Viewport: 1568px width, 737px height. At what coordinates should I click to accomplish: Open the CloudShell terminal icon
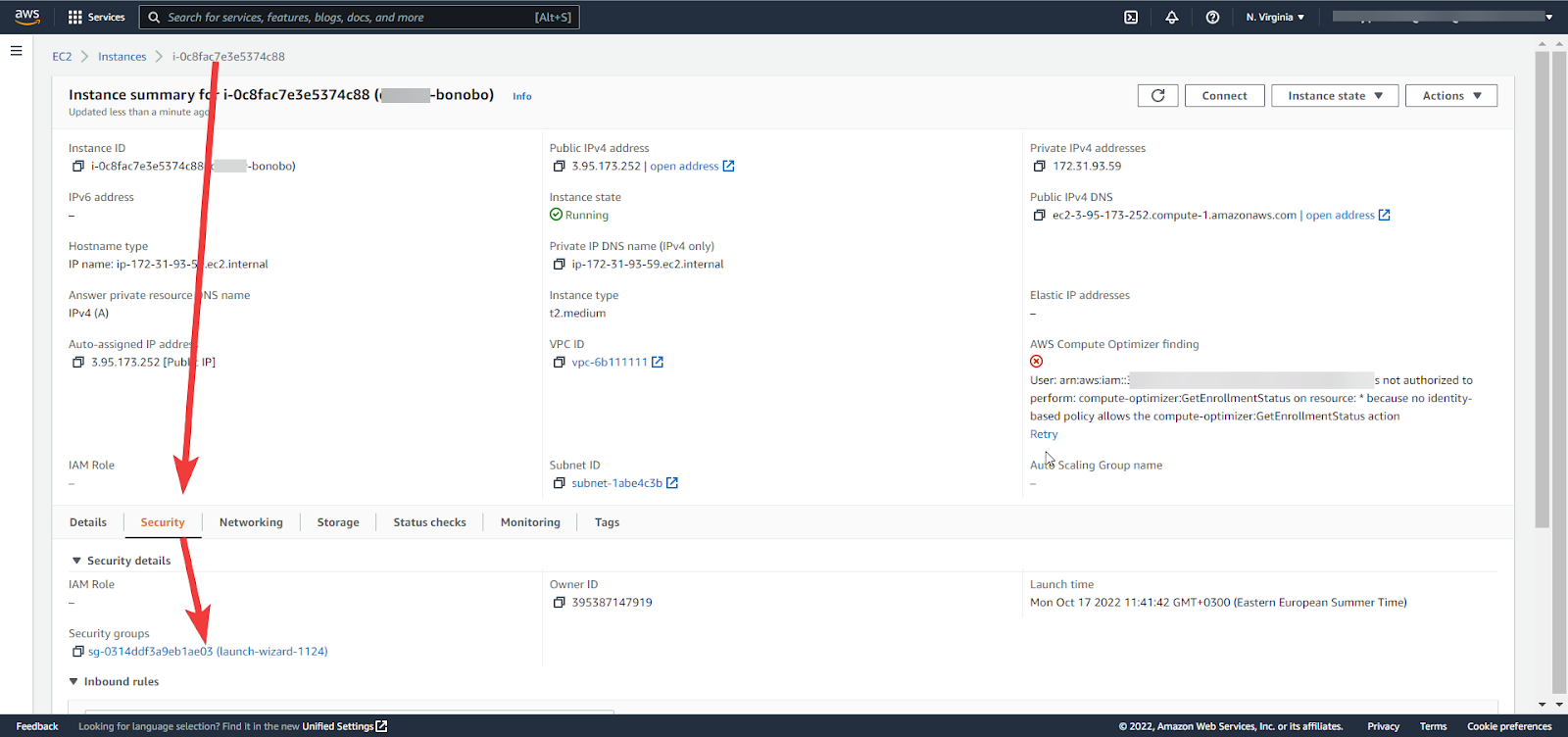point(1131,18)
